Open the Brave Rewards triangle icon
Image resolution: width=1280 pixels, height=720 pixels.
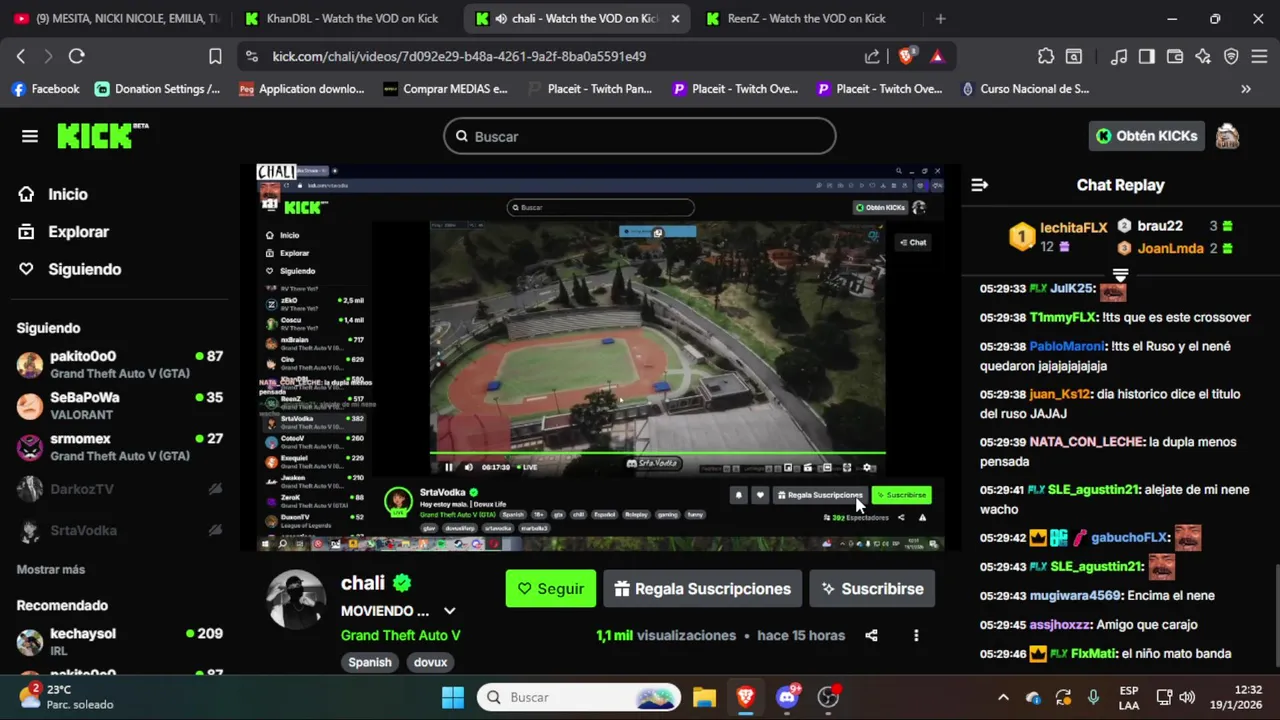click(937, 57)
